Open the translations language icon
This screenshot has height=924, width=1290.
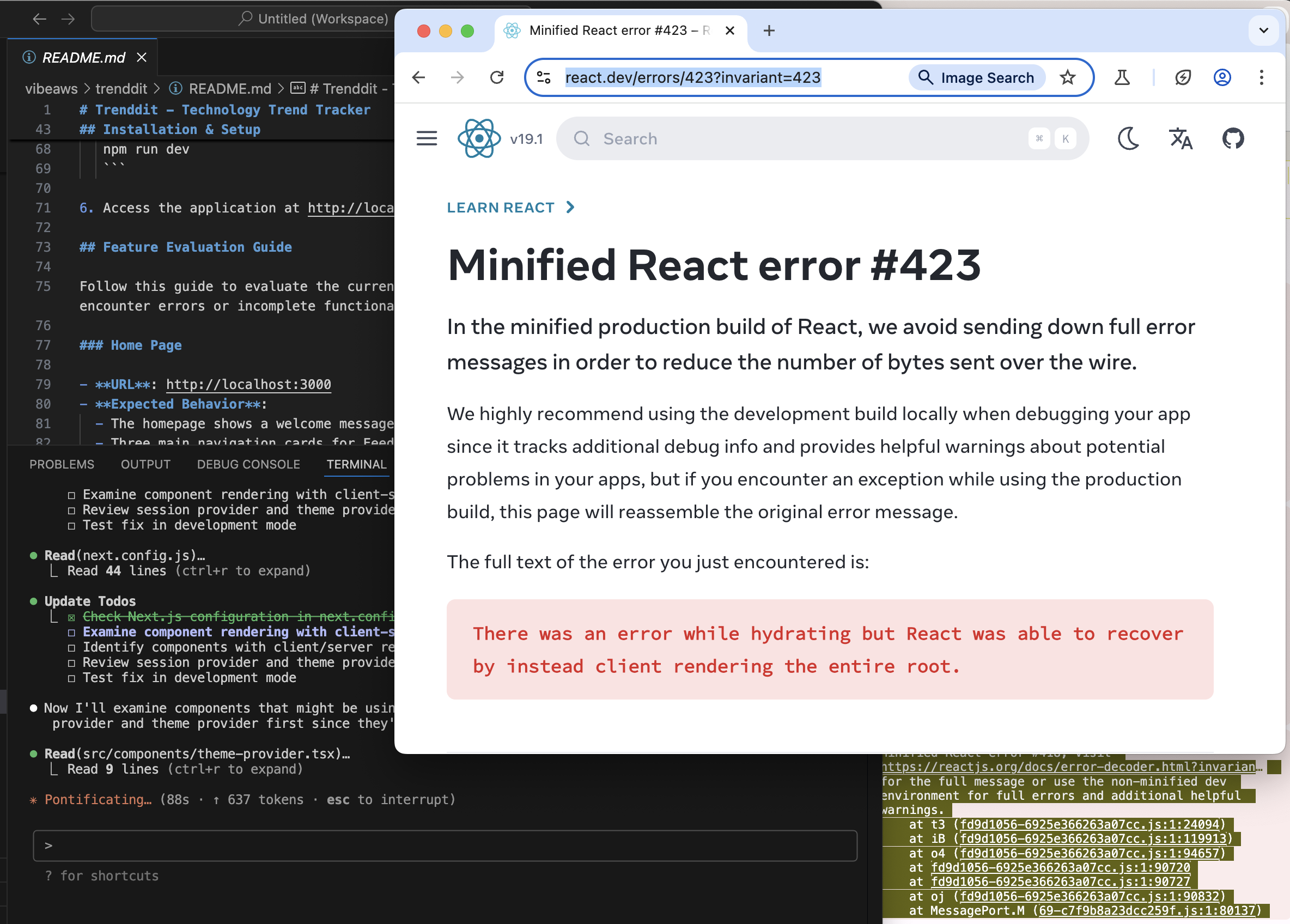click(x=1180, y=138)
